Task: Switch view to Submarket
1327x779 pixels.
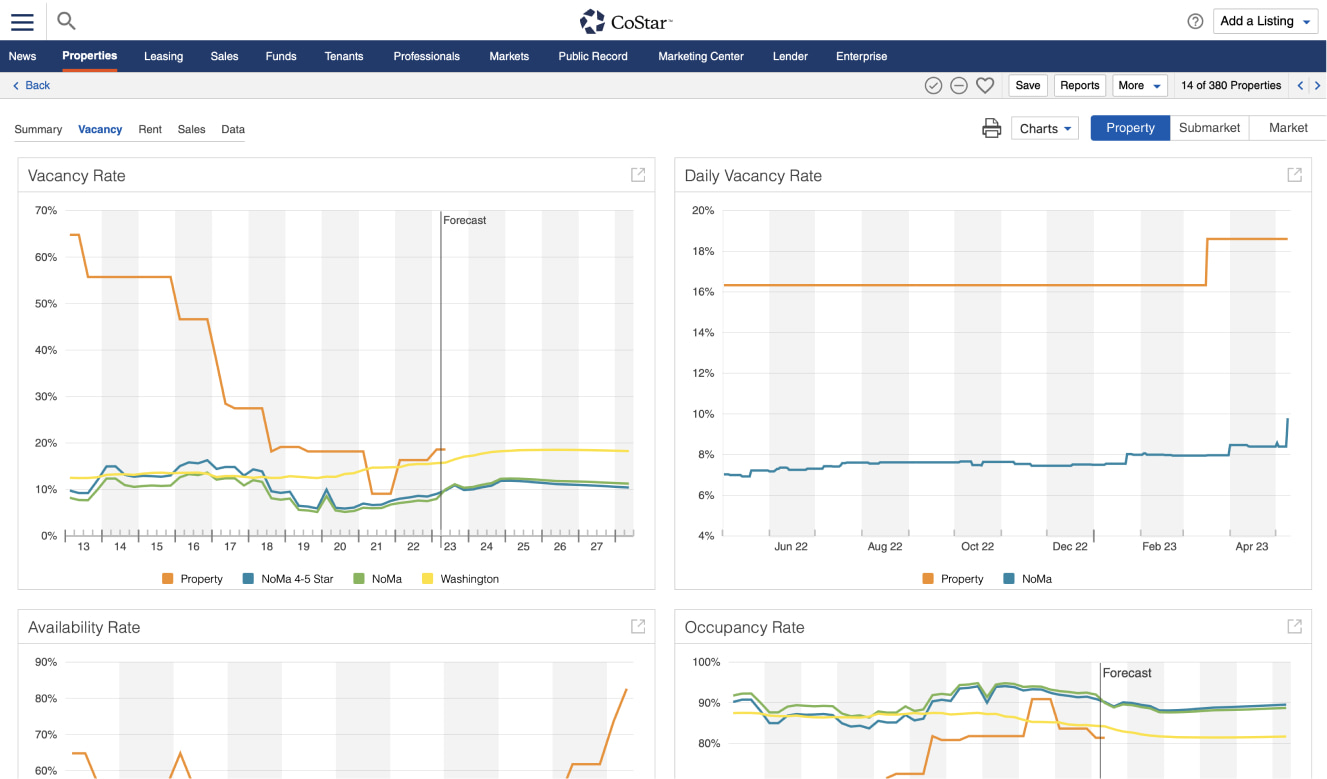Action: tap(1209, 128)
